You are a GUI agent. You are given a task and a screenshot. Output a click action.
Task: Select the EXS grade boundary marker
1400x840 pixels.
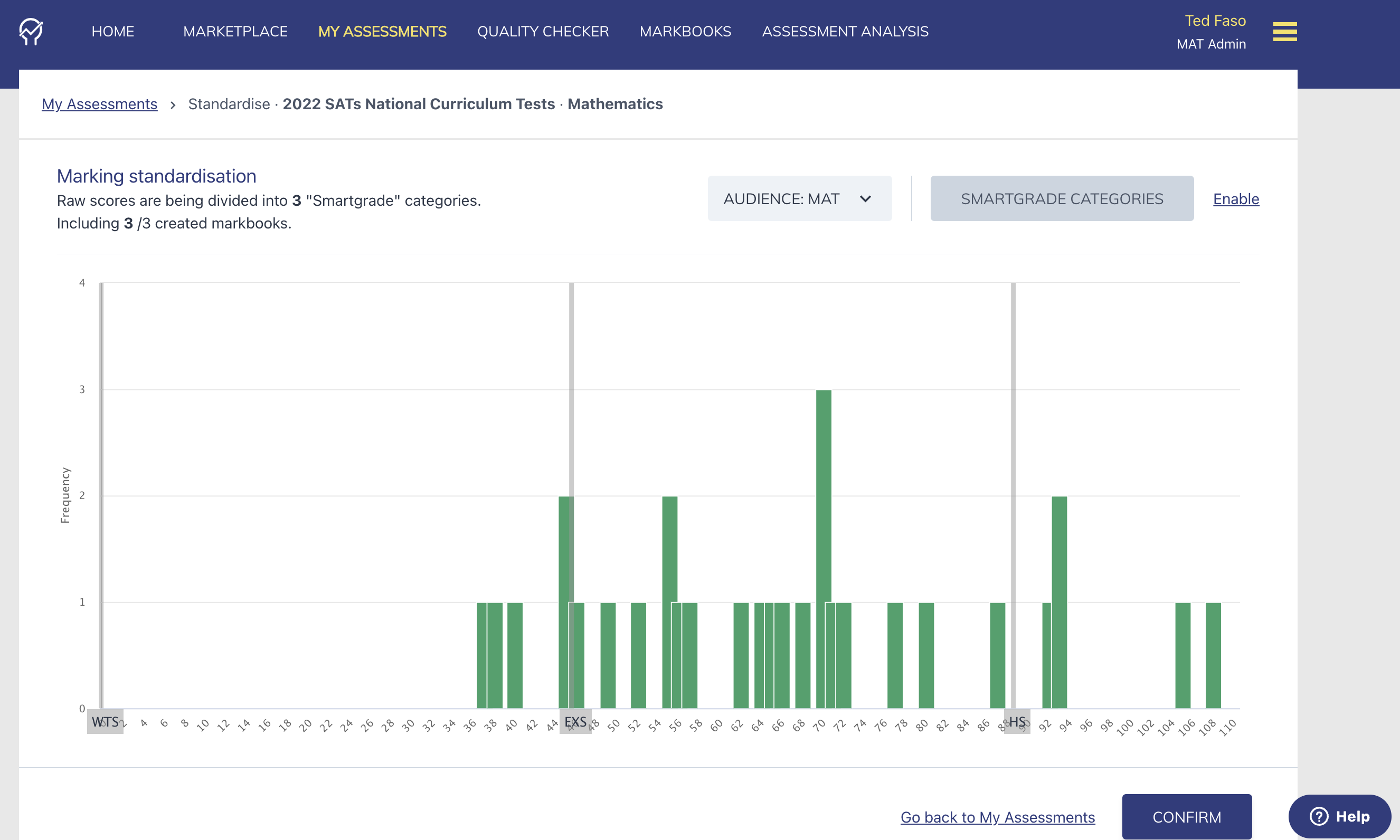(575, 722)
